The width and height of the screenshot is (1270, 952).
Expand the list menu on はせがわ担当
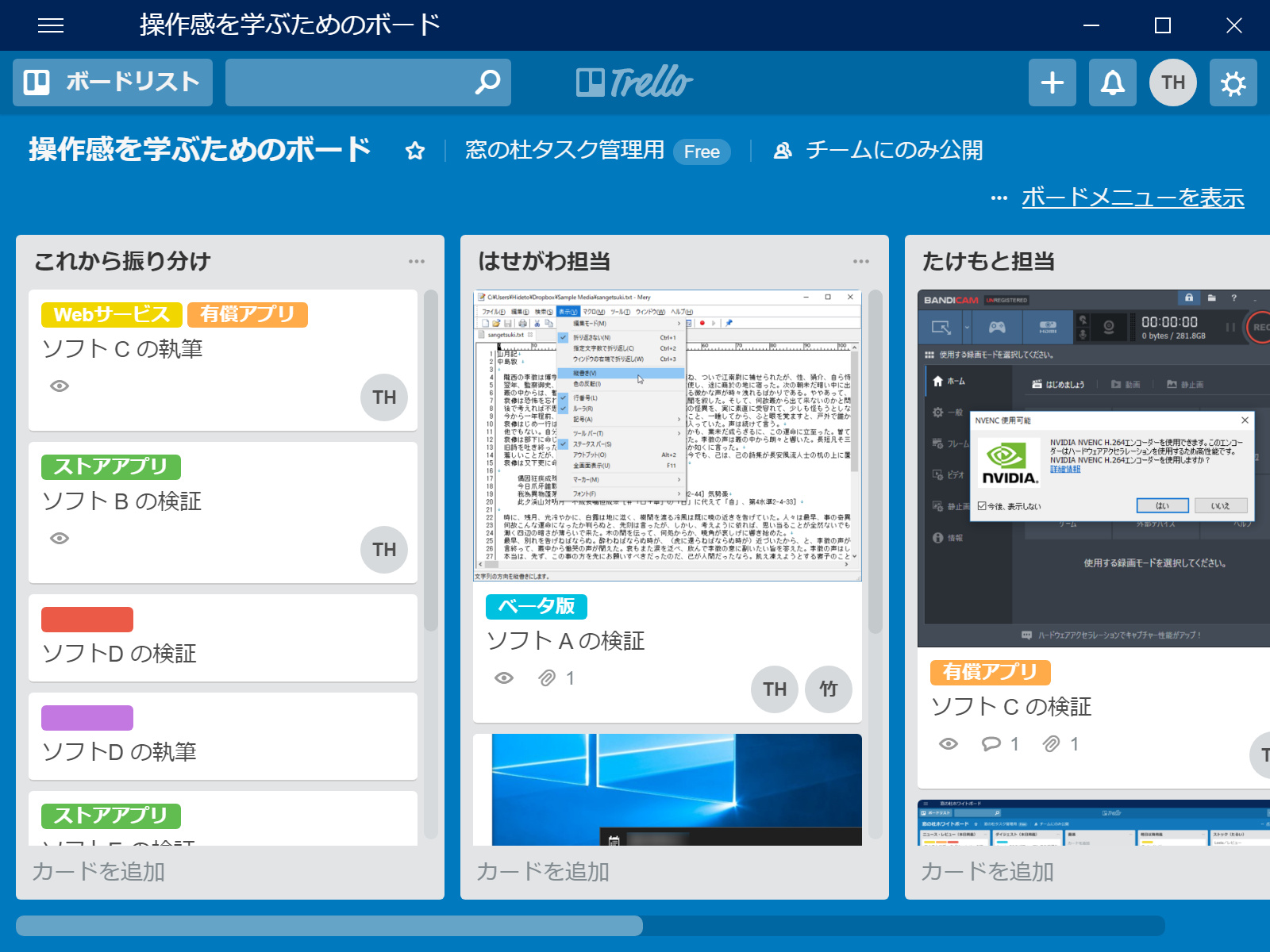(861, 262)
